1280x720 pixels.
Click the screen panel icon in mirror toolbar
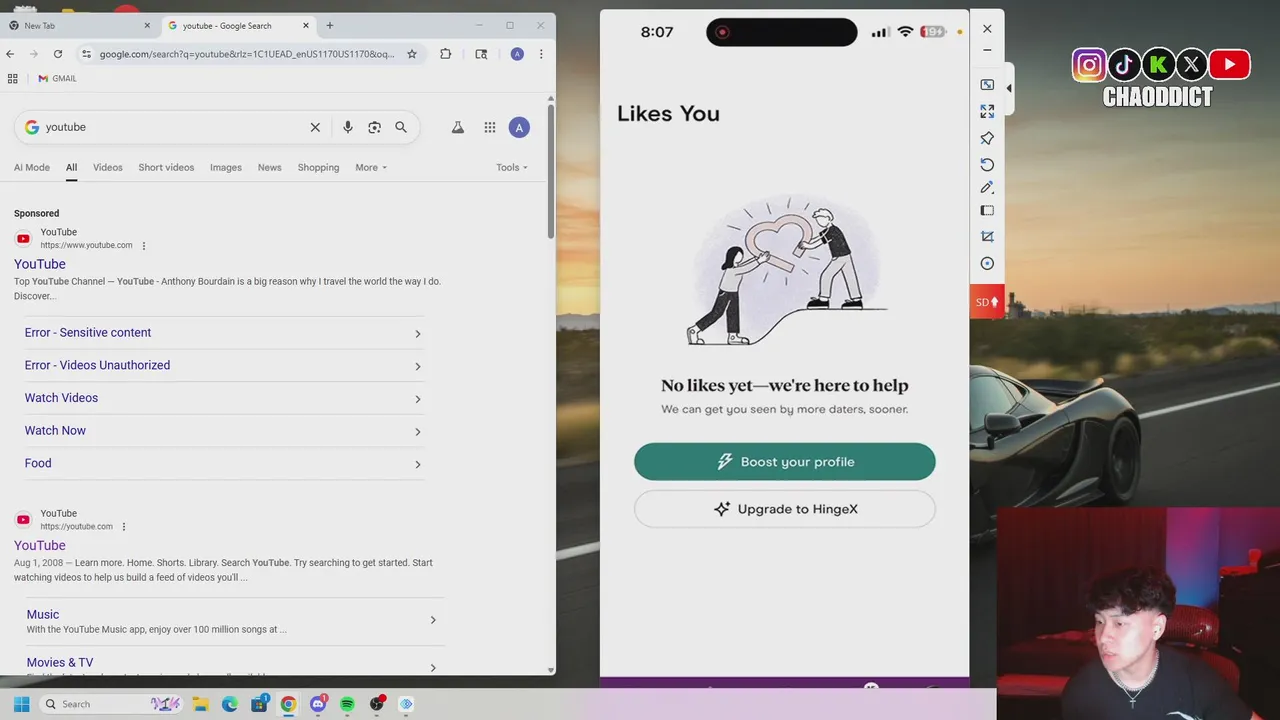[x=987, y=211]
